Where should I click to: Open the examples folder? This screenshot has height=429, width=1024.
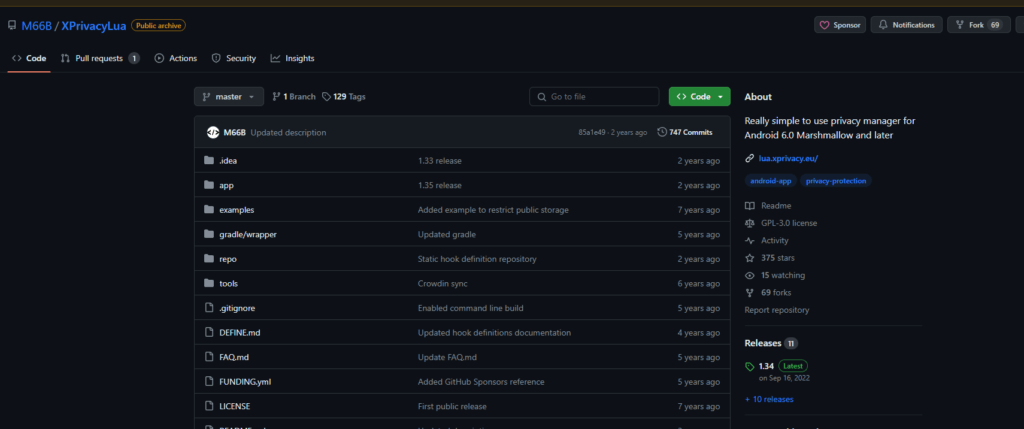click(236, 210)
